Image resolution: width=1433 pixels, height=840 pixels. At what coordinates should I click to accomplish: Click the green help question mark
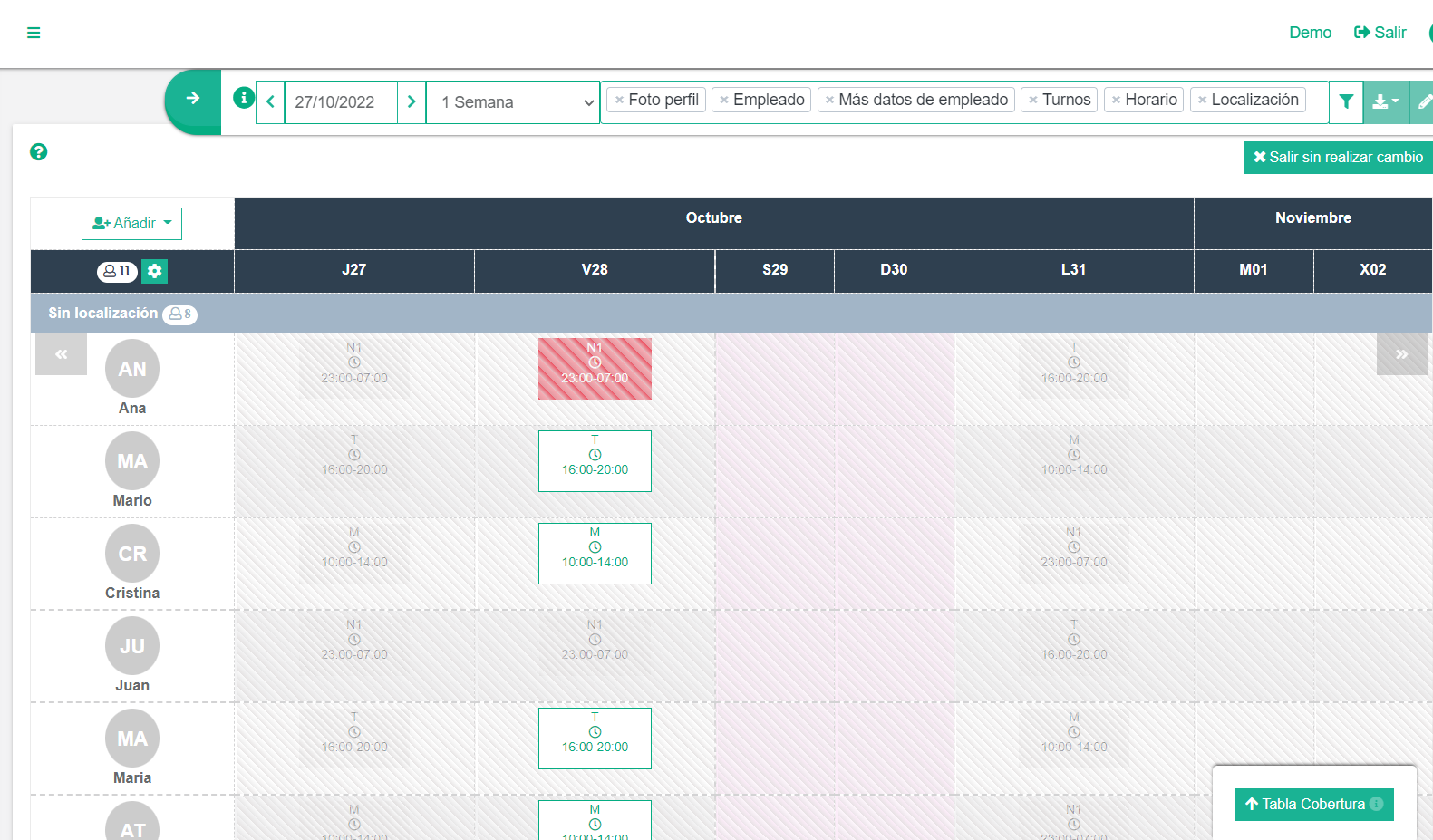point(38,152)
